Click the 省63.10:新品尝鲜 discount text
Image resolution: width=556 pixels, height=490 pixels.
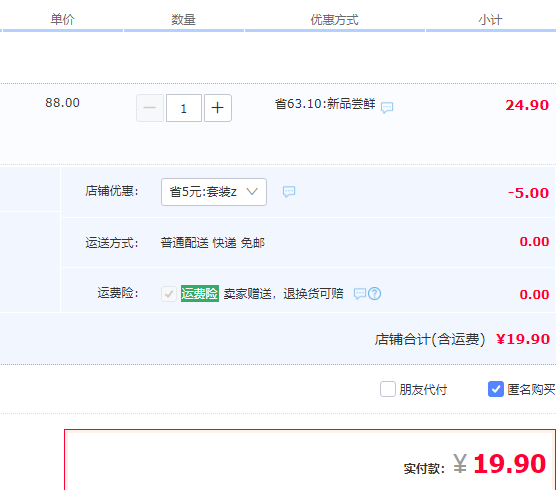tap(325, 104)
